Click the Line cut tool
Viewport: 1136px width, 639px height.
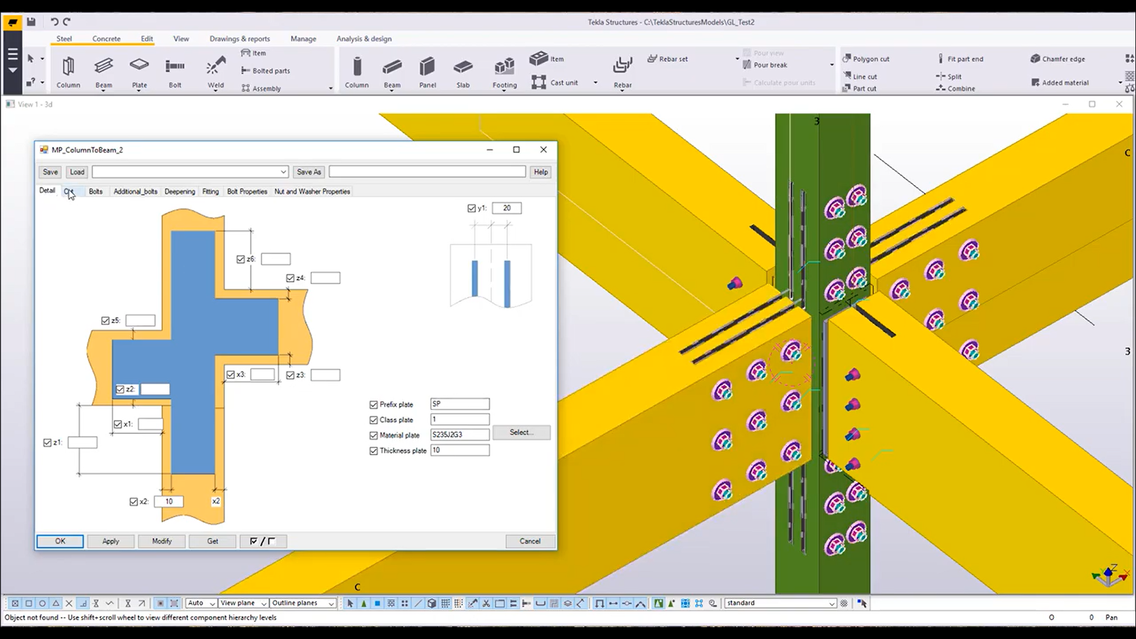click(x=859, y=76)
